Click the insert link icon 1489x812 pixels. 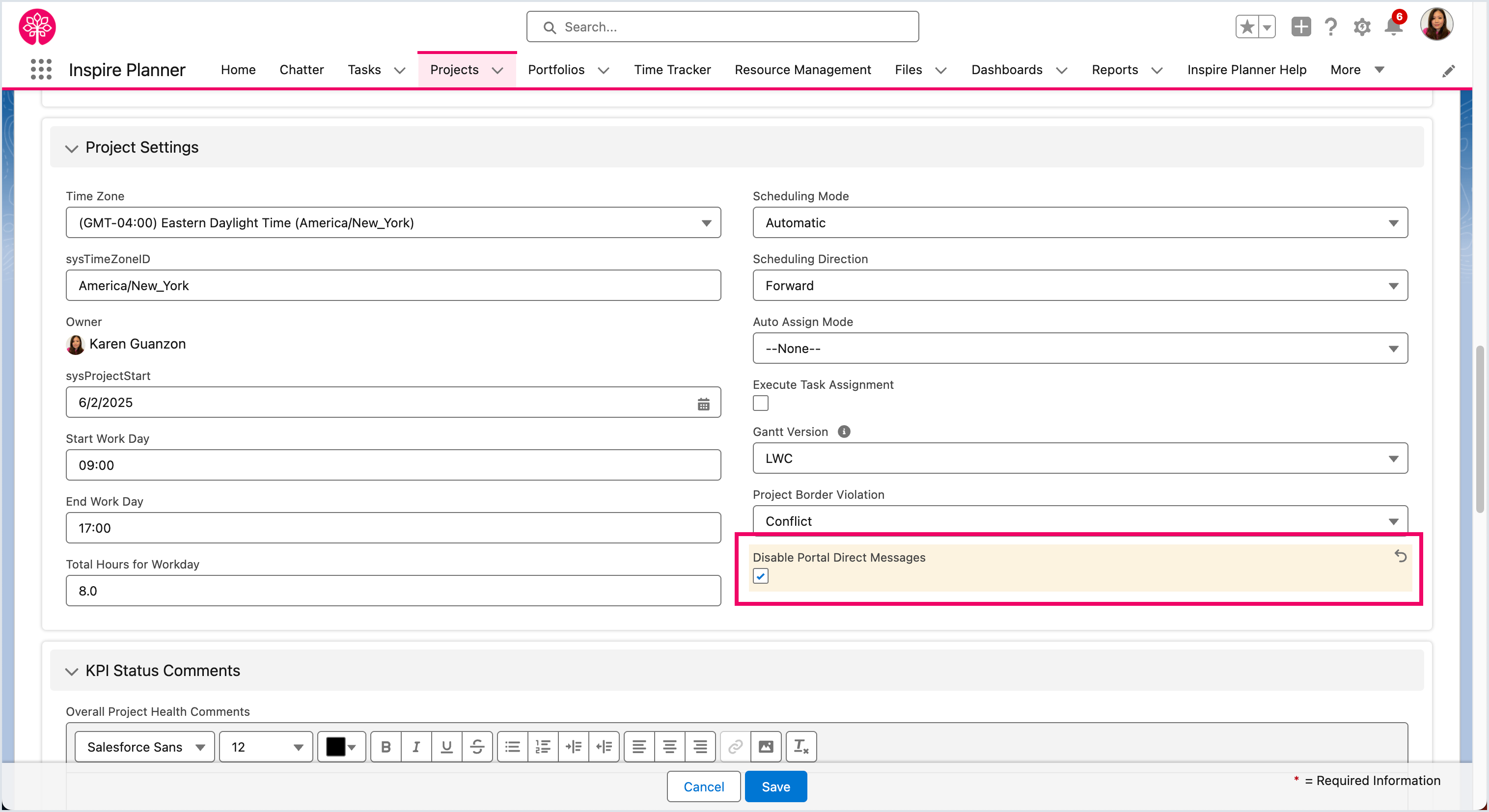735,747
